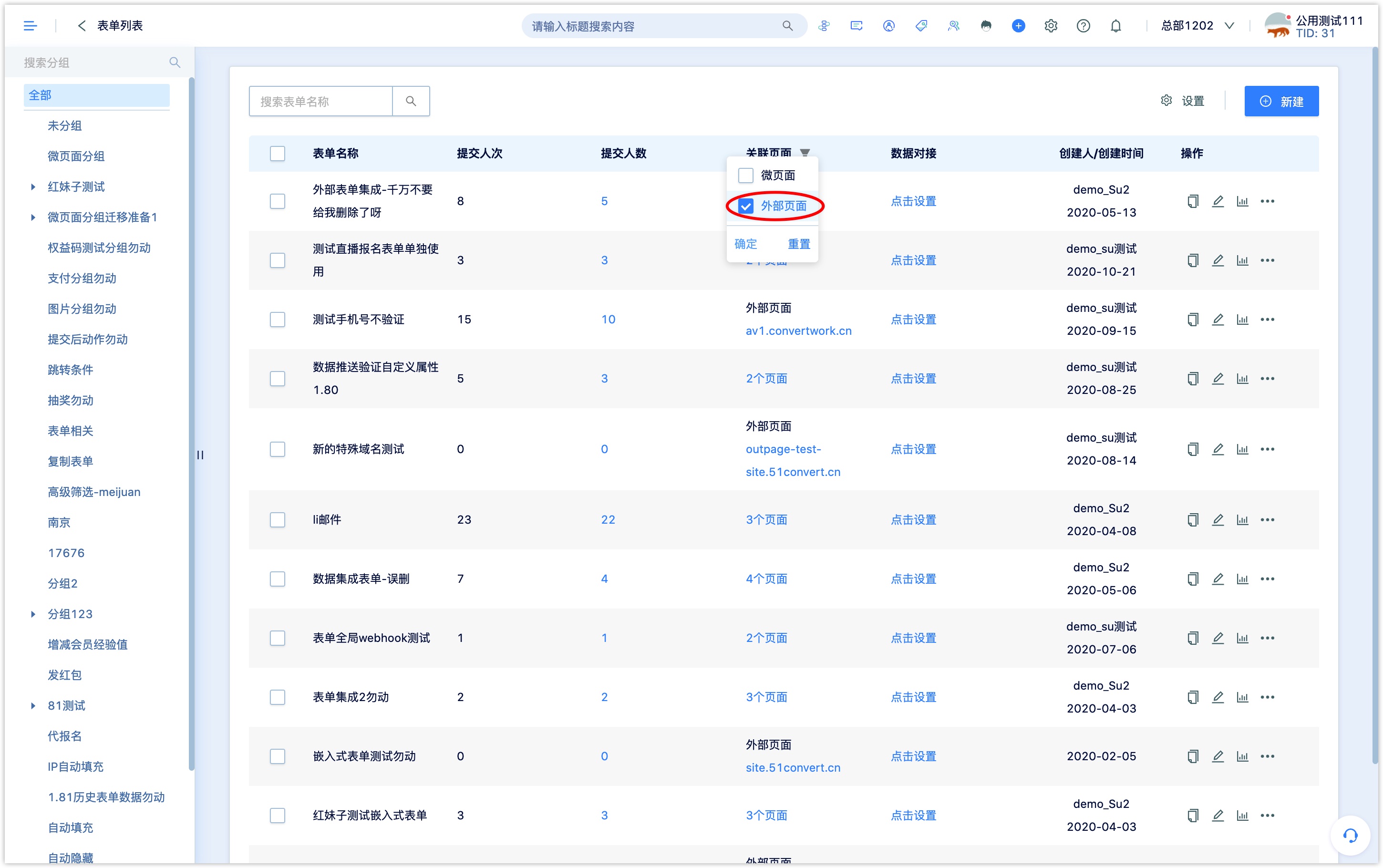This screenshot has width=1383, height=868.
Task: Open the av1.convertwork.cn link
Action: pos(798,331)
